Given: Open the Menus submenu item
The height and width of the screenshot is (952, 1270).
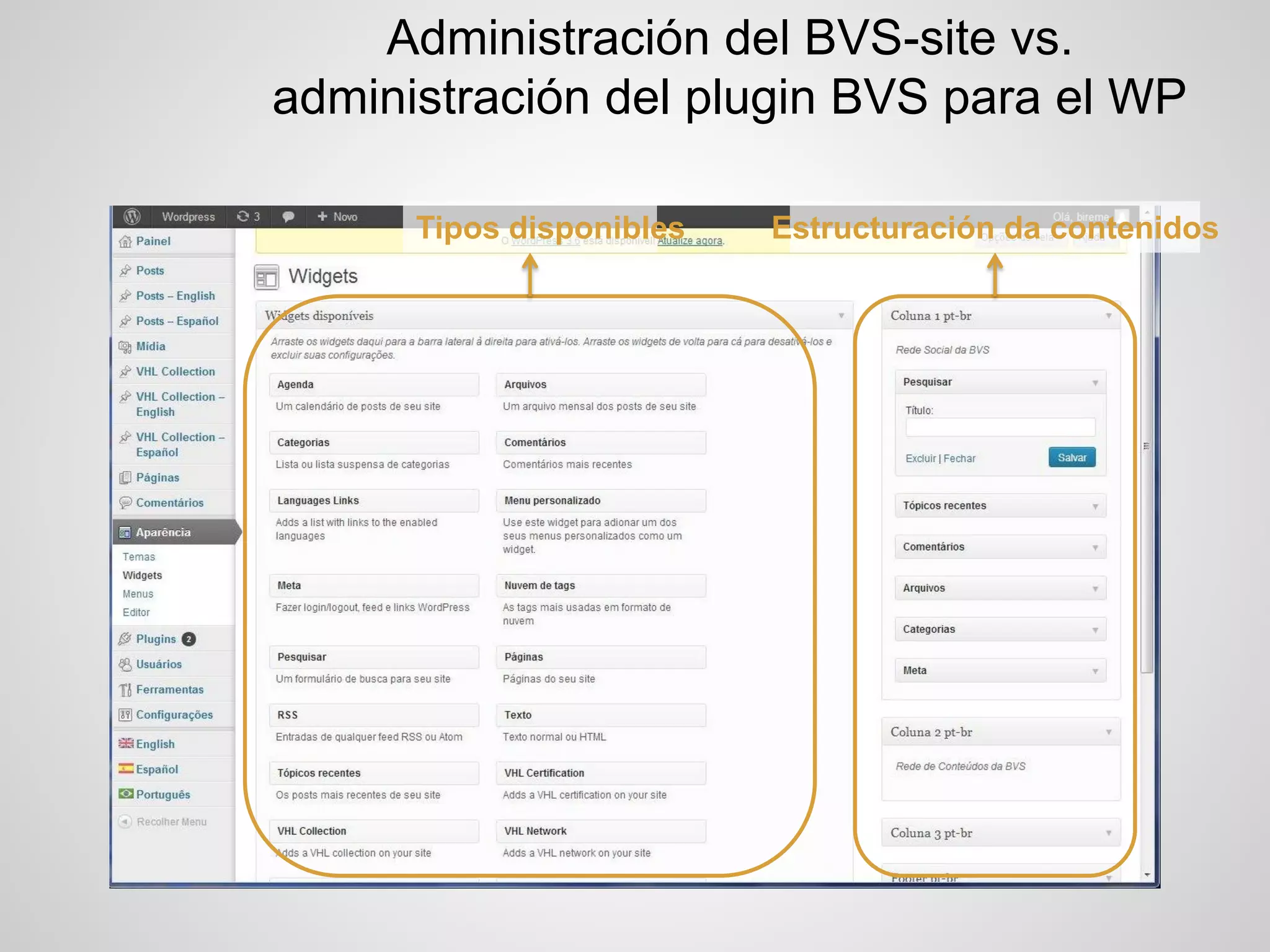Looking at the screenshot, I should (x=138, y=594).
